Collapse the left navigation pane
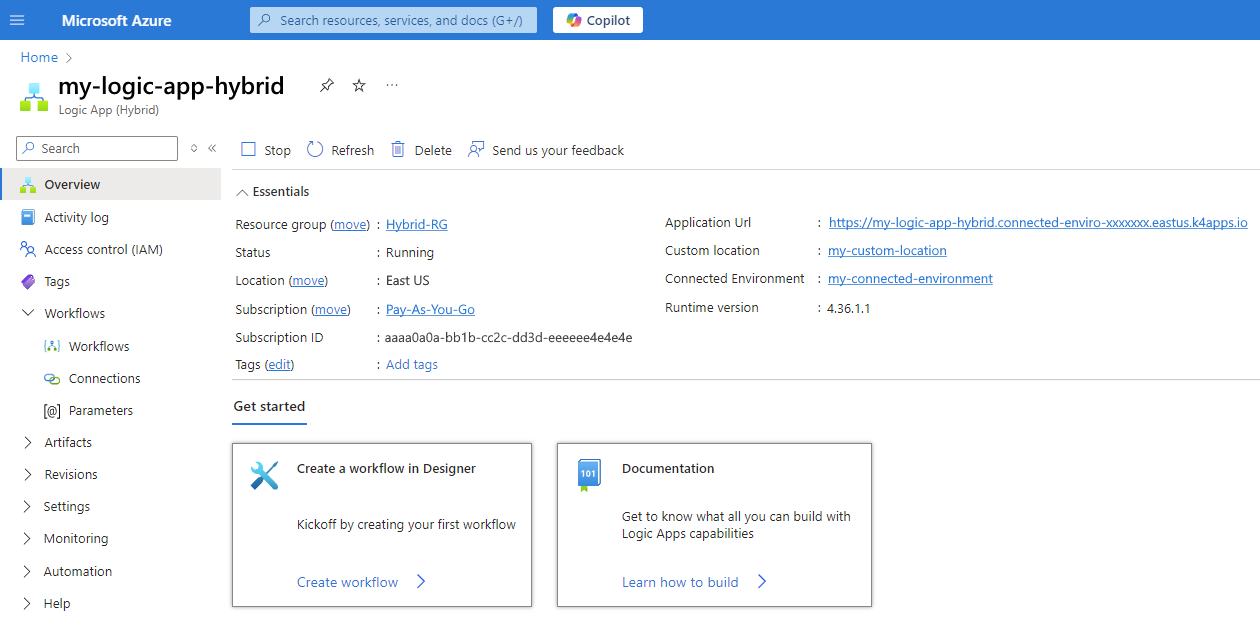This screenshot has width=1260, height=620. 211,148
